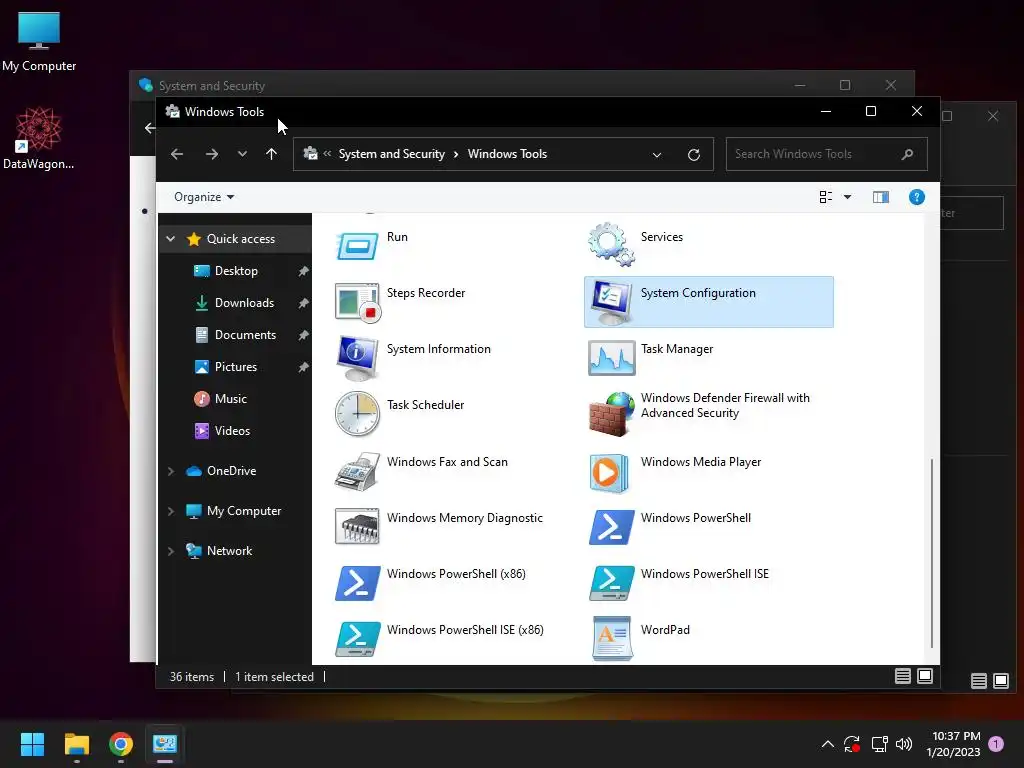This screenshot has width=1024, height=768.
Task: Open the sync status tray icon
Action: click(852, 744)
